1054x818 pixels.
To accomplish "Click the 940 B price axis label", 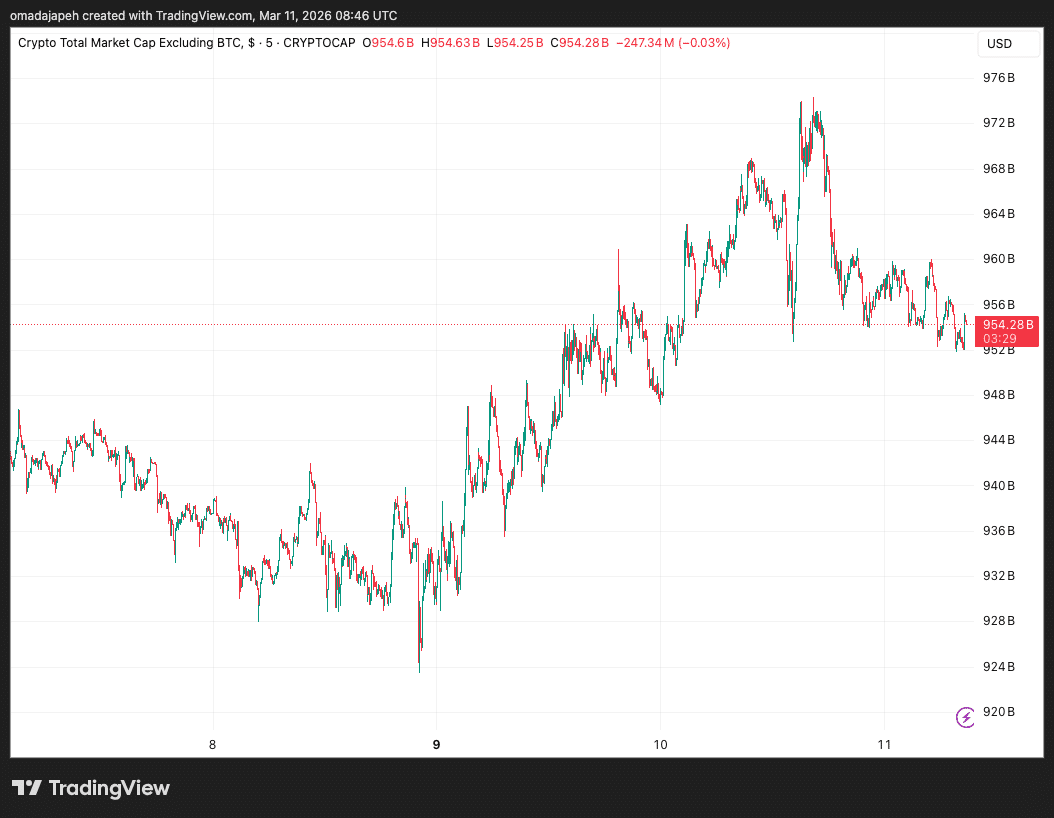I will 999,485.
